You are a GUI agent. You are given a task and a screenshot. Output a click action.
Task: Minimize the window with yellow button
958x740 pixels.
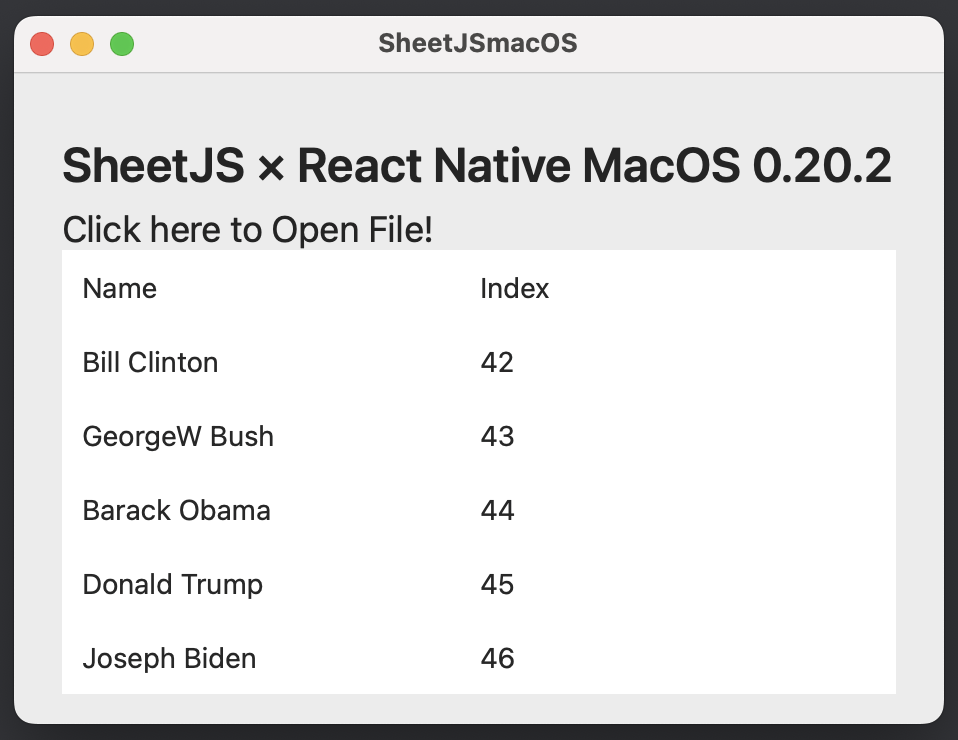82,44
